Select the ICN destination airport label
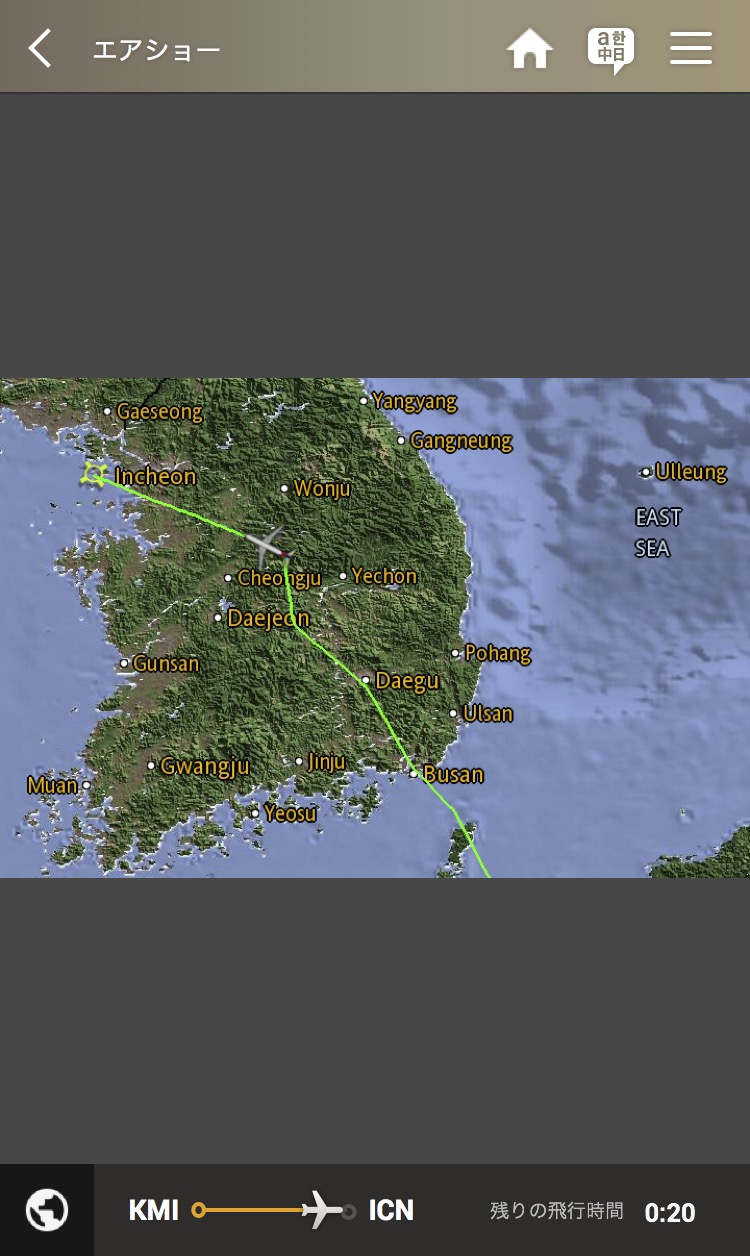The width and height of the screenshot is (750, 1256). tap(391, 1211)
